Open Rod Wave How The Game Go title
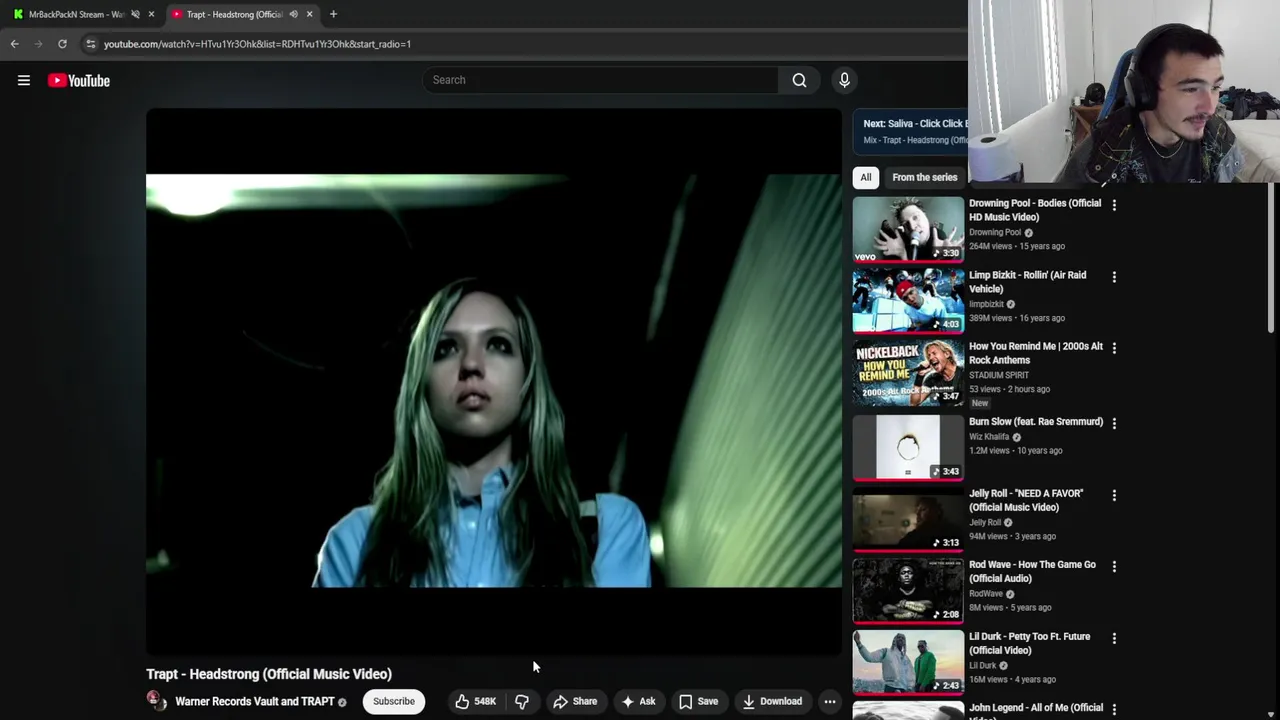The width and height of the screenshot is (1280, 720). [x=1032, y=571]
